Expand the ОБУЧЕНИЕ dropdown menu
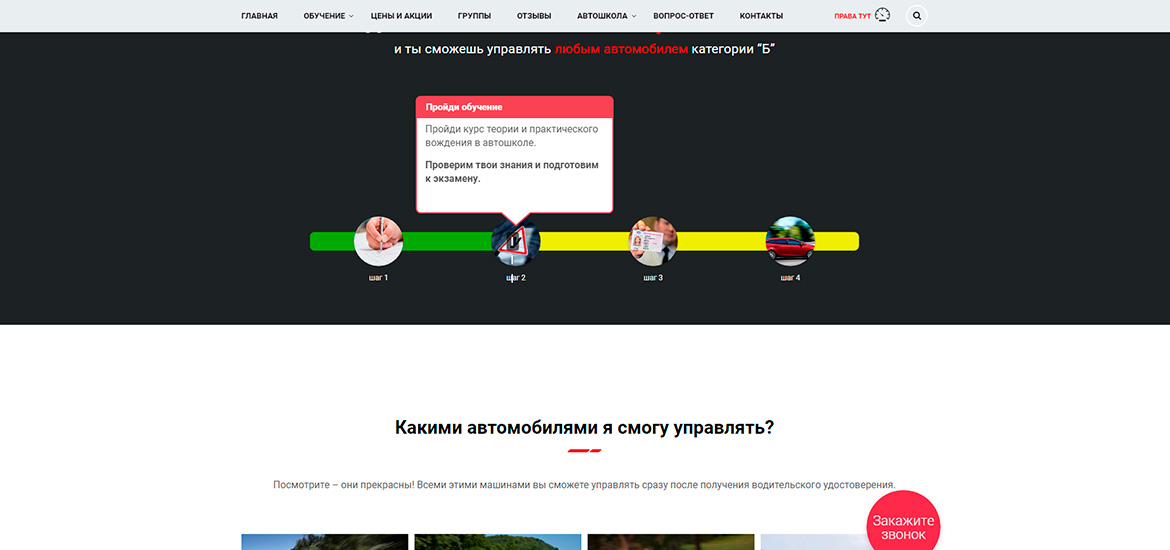Image resolution: width=1170 pixels, height=550 pixels. (328, 16)
